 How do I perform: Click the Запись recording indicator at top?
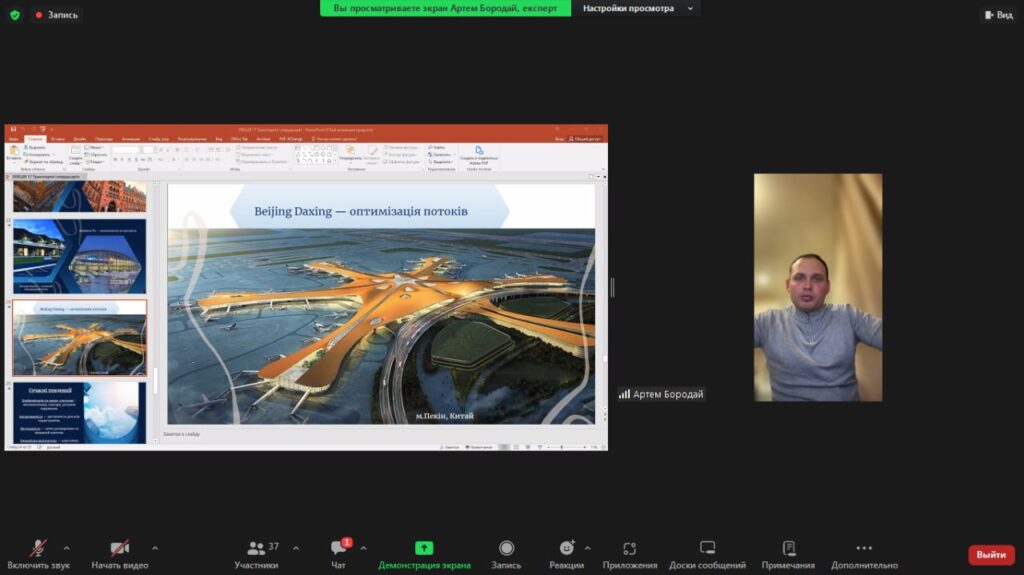pos(57,15)
